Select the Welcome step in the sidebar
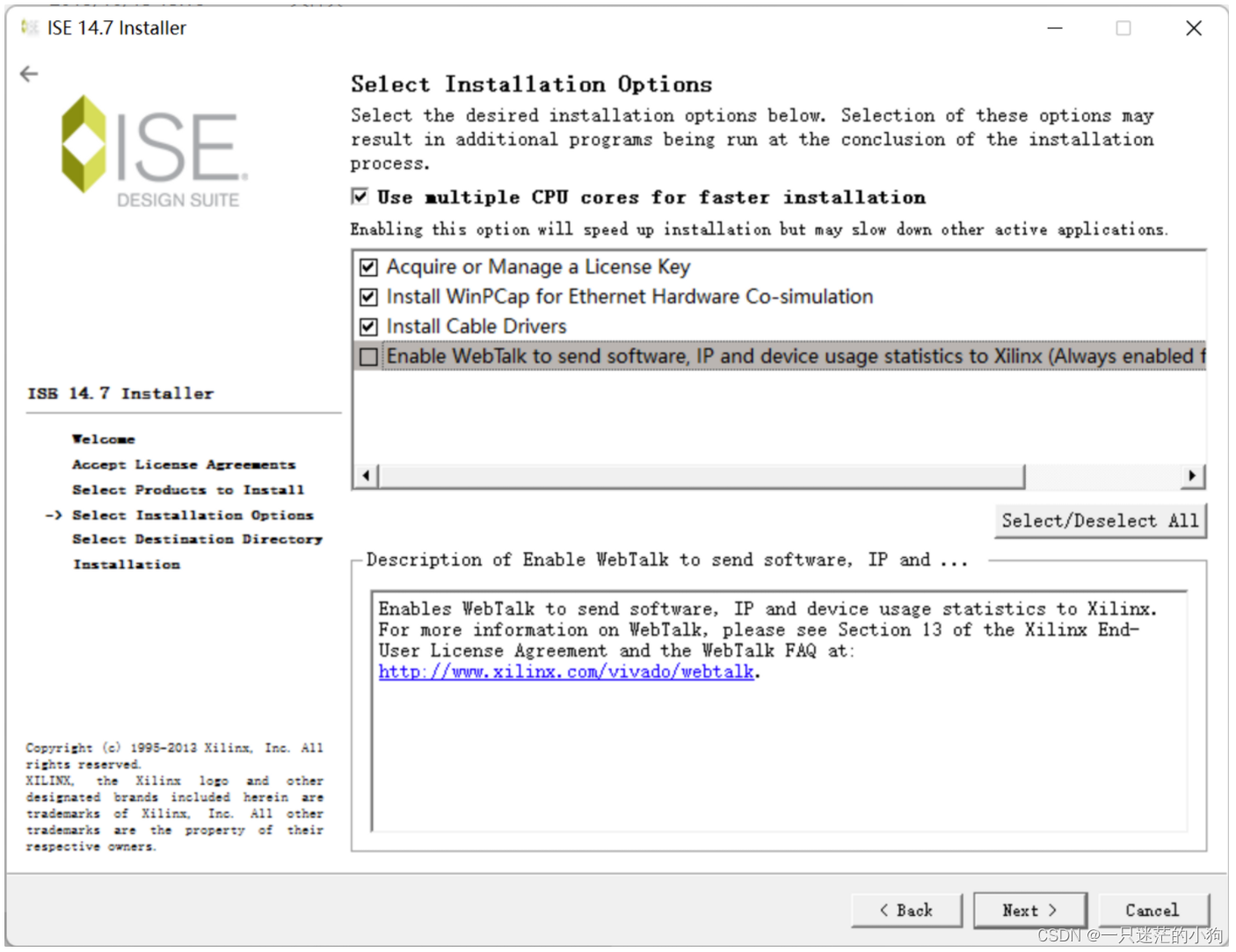The width and height of the screenshot is (1236, 952). pyautogui.click(x=103, y=439)
